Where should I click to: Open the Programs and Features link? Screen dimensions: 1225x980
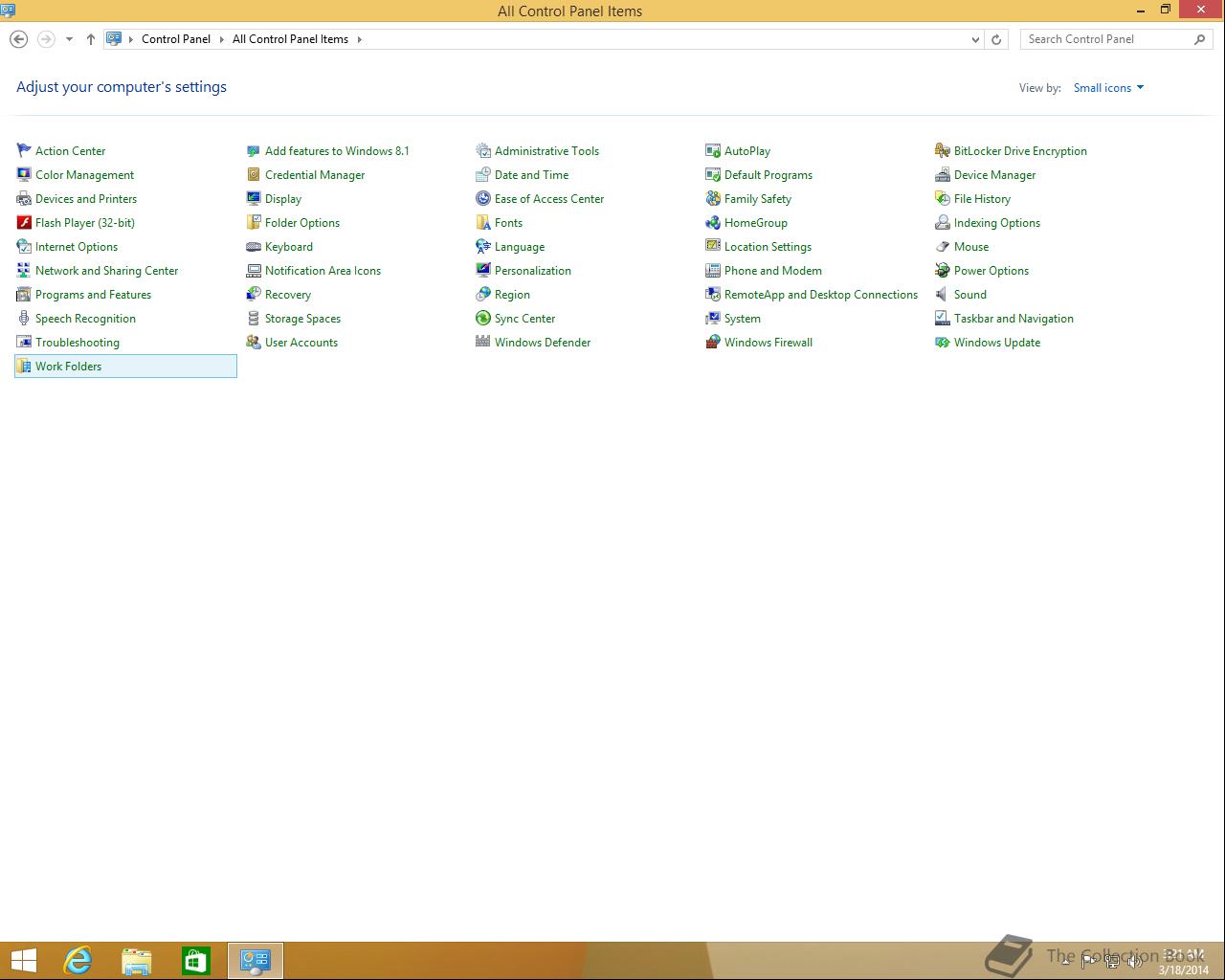(x=93, y=295)
